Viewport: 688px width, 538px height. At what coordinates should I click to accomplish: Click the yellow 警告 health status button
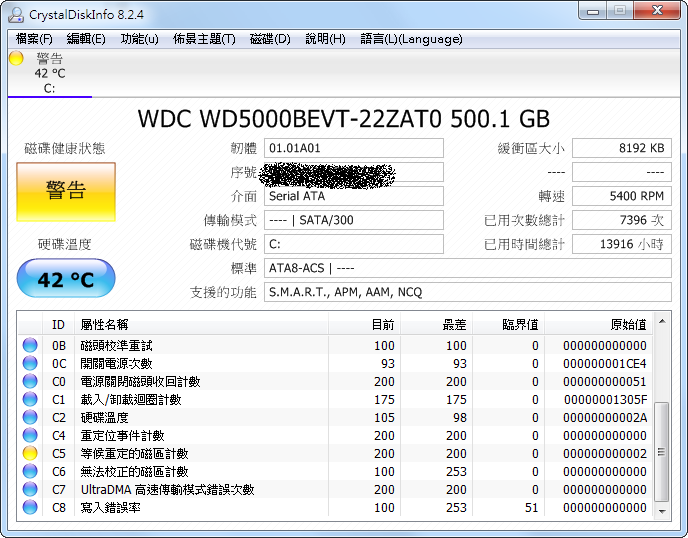66,192
